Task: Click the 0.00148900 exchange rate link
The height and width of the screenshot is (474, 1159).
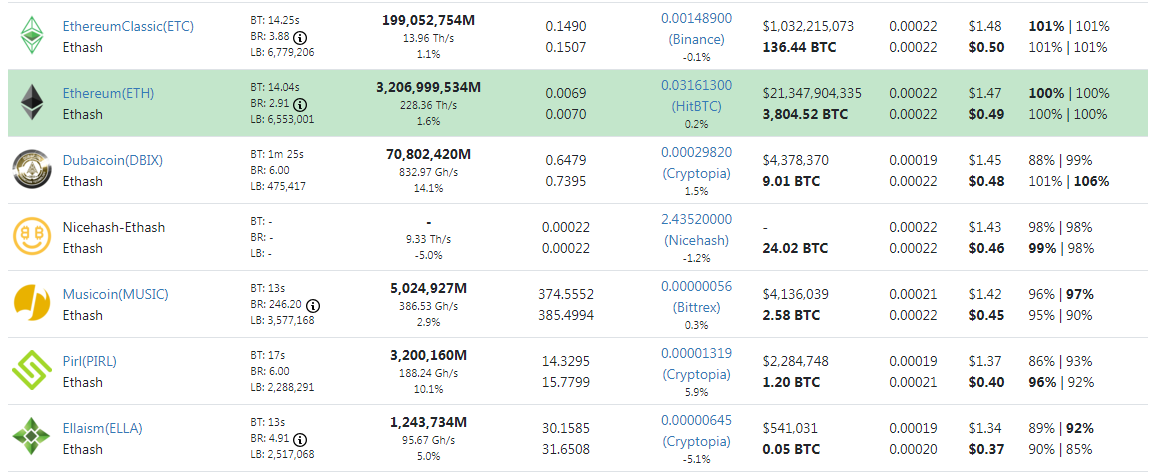Action: (696, 18)
